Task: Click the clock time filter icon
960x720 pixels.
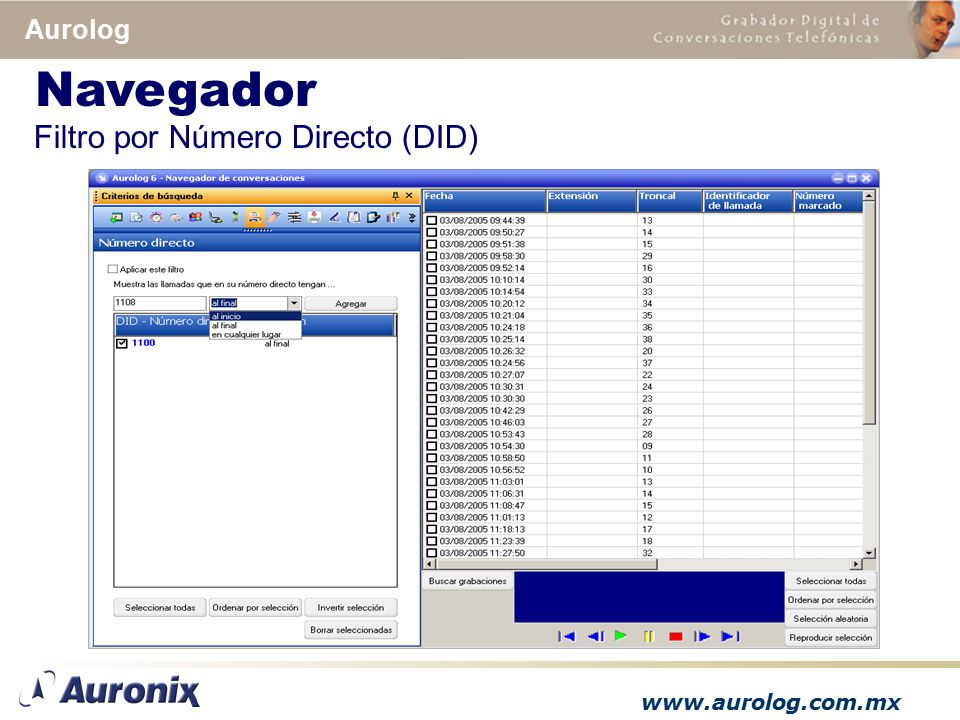Action: pyautogui.click(x=156, y=217)
